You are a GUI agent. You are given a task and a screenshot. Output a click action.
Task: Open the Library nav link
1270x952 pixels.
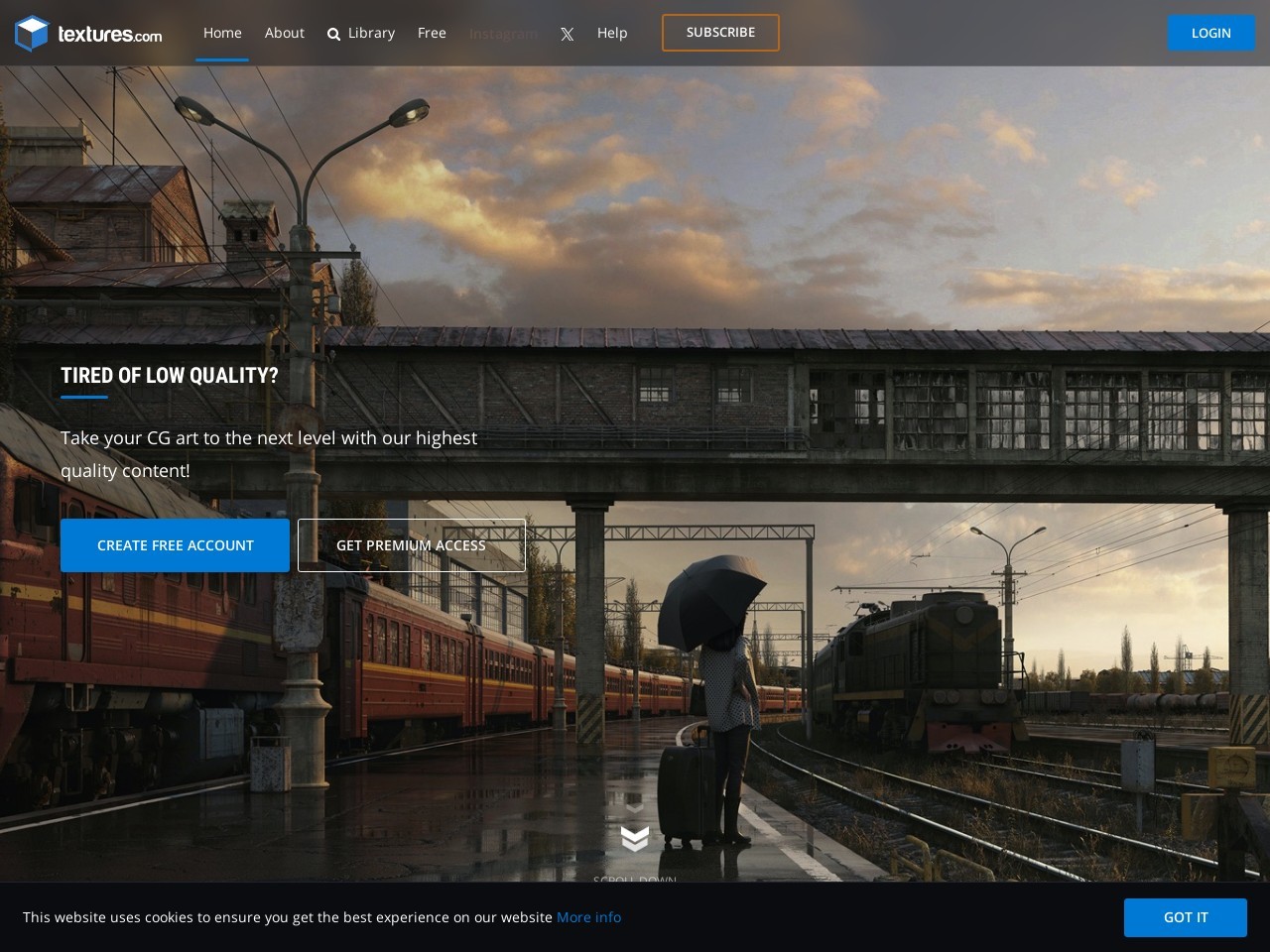point(371,33)
